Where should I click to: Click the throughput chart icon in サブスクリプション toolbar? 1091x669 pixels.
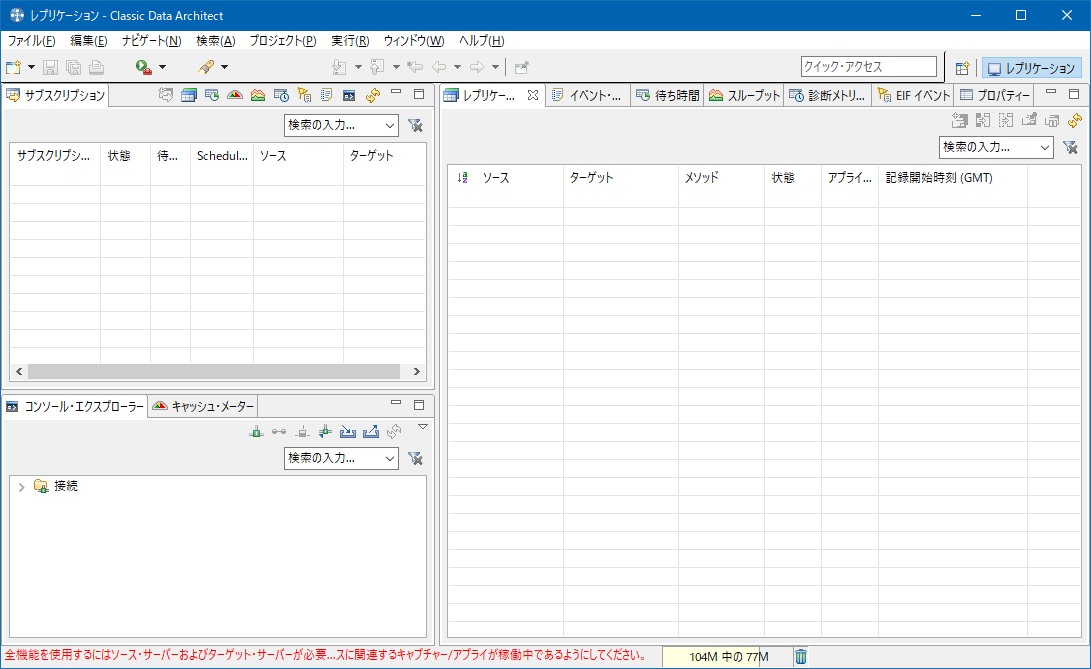(258, 95)
